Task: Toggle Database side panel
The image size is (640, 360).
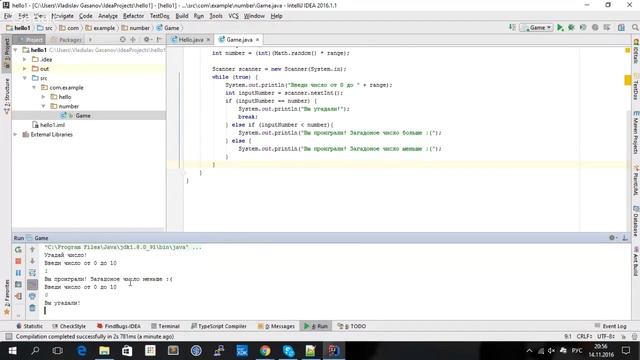Action: coord(636,221)
